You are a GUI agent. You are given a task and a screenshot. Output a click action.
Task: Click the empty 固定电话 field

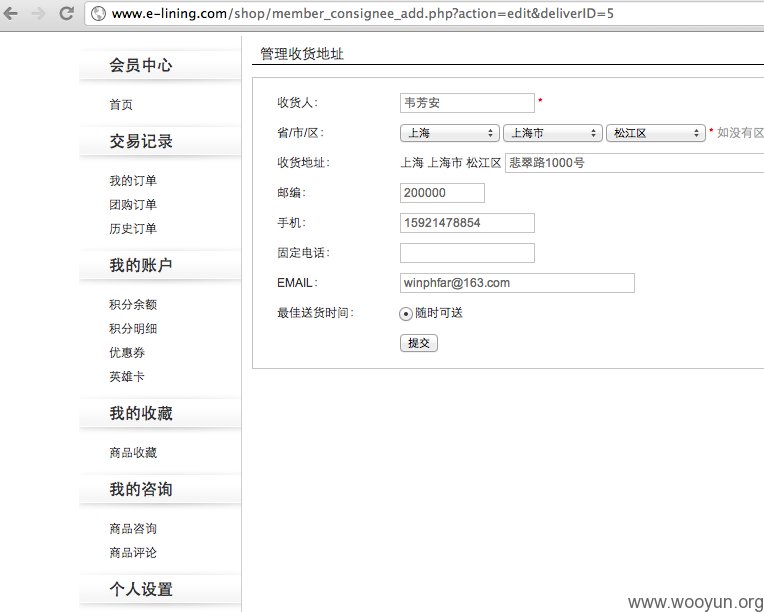coord(467,253)
